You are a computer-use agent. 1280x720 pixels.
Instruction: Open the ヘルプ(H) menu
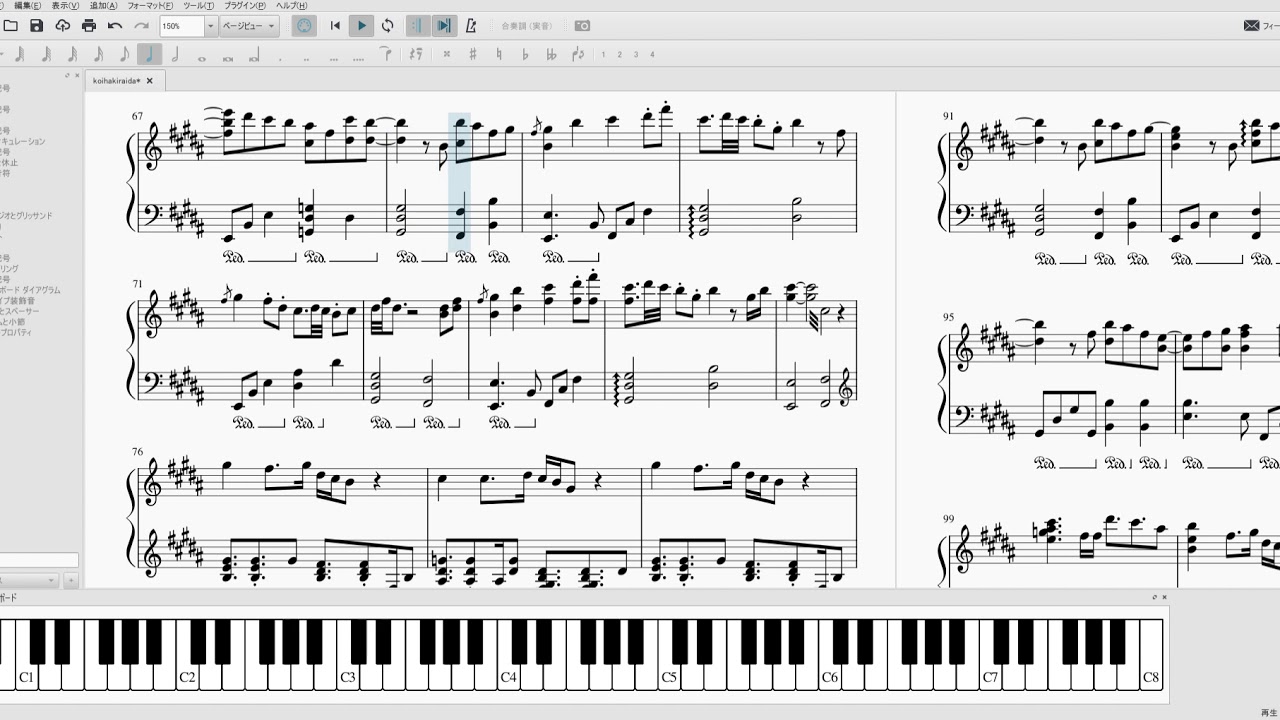tap(291, 5)
